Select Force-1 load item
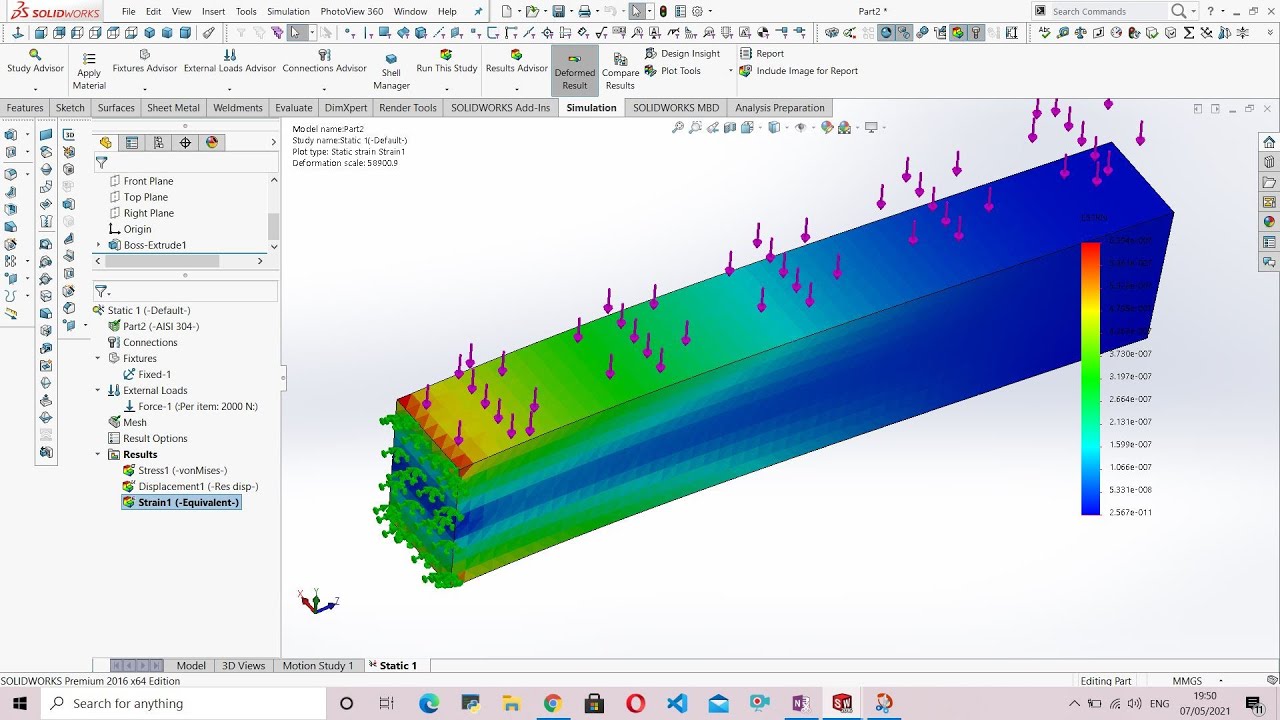The image size is (1280, 720). pos(190,406)
